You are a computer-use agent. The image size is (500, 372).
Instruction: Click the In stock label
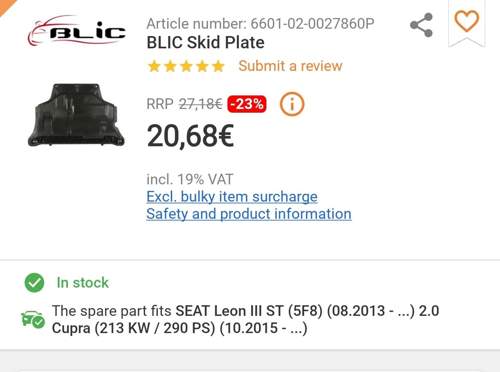pyautogui.click(x=83, y=283)
